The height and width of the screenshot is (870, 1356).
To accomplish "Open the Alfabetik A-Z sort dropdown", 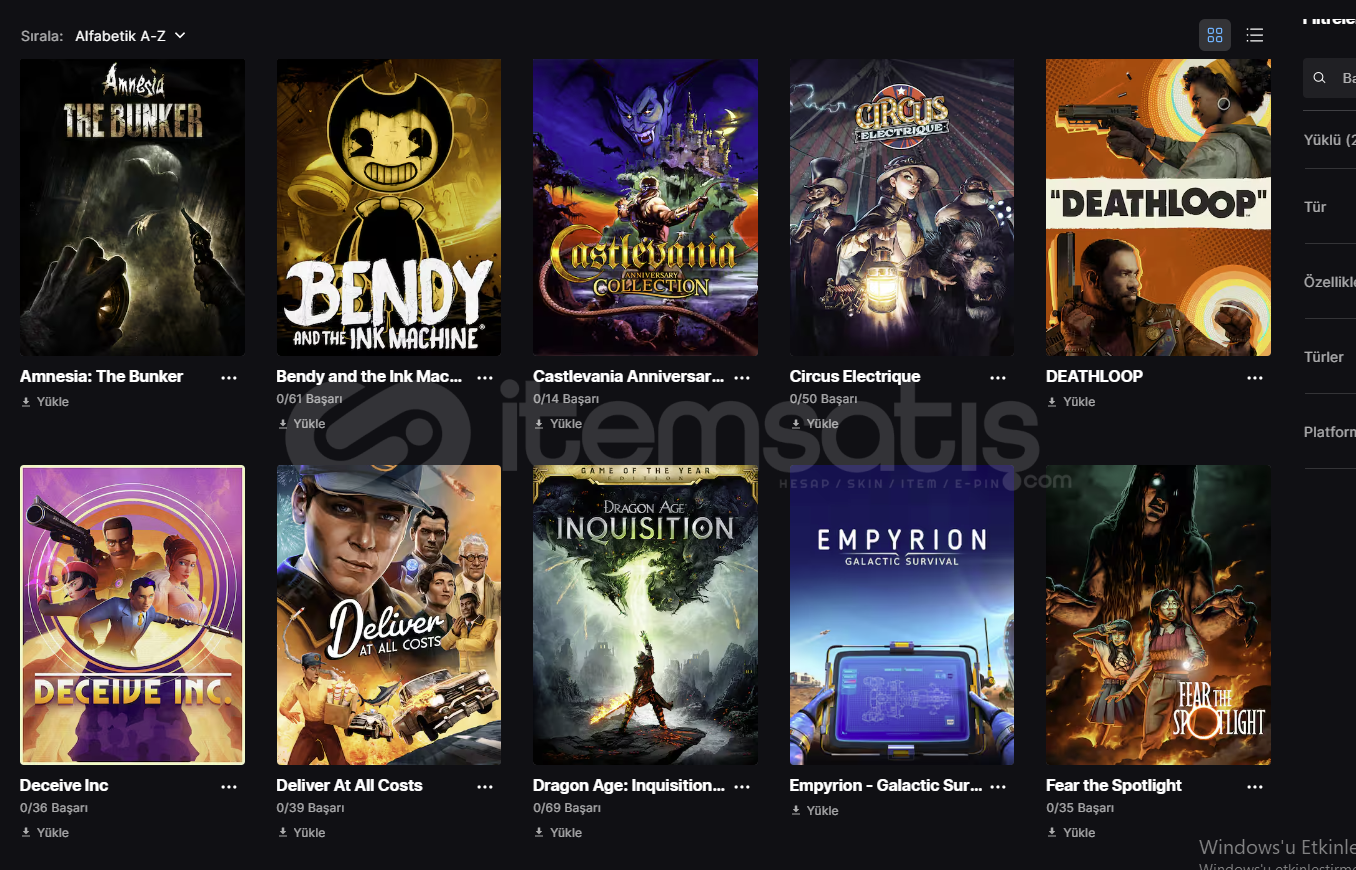I will pyautogui.click(x=130, y=35).
